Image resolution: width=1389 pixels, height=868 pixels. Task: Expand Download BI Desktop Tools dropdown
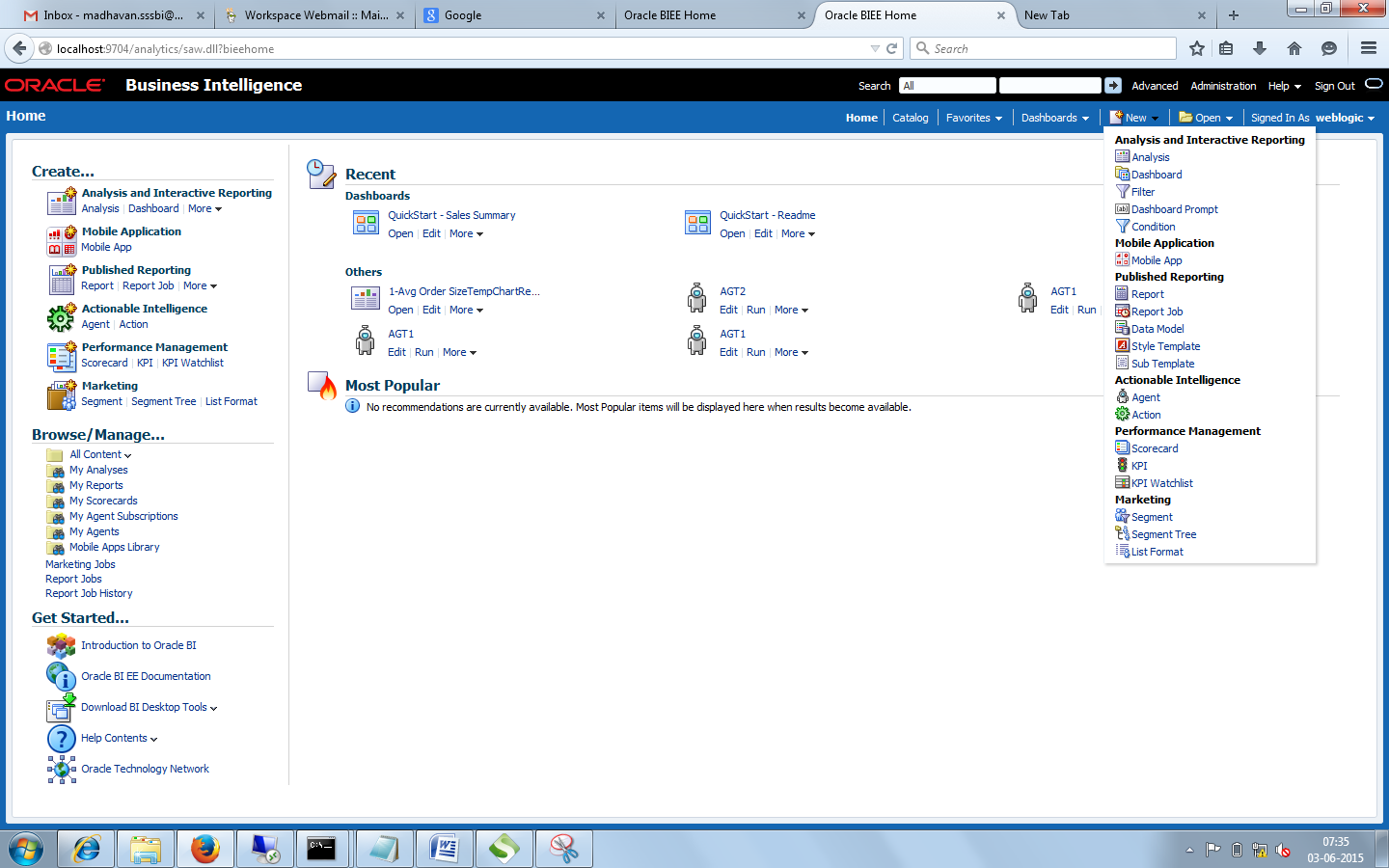click(x=149, y=707)
